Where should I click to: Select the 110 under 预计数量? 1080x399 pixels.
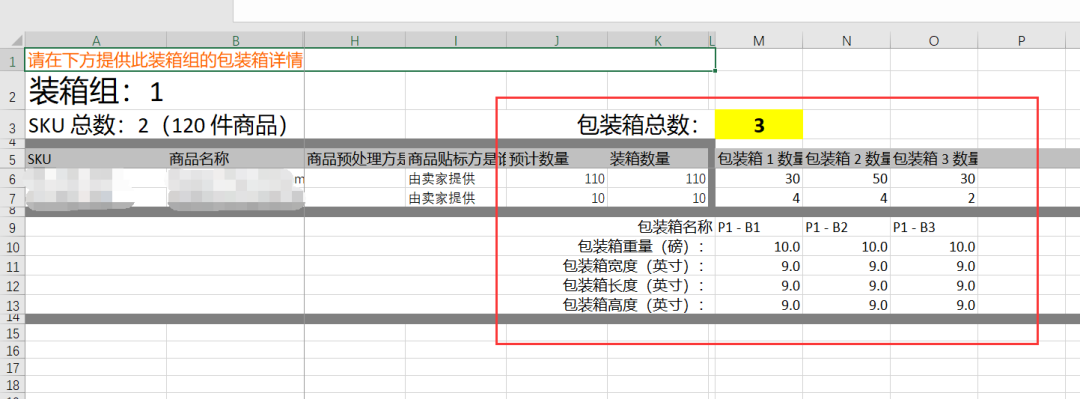click(593, 180)
